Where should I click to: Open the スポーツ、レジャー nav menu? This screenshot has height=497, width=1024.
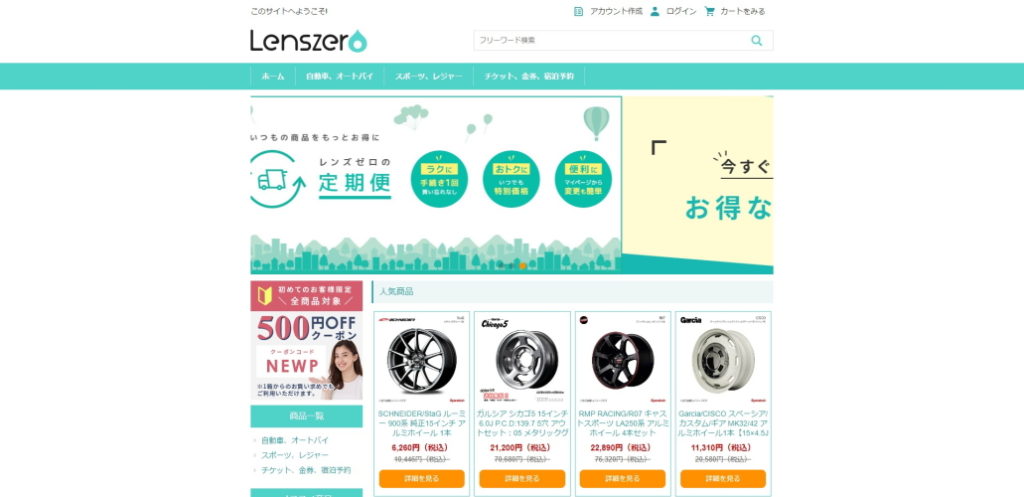[428, 76]
